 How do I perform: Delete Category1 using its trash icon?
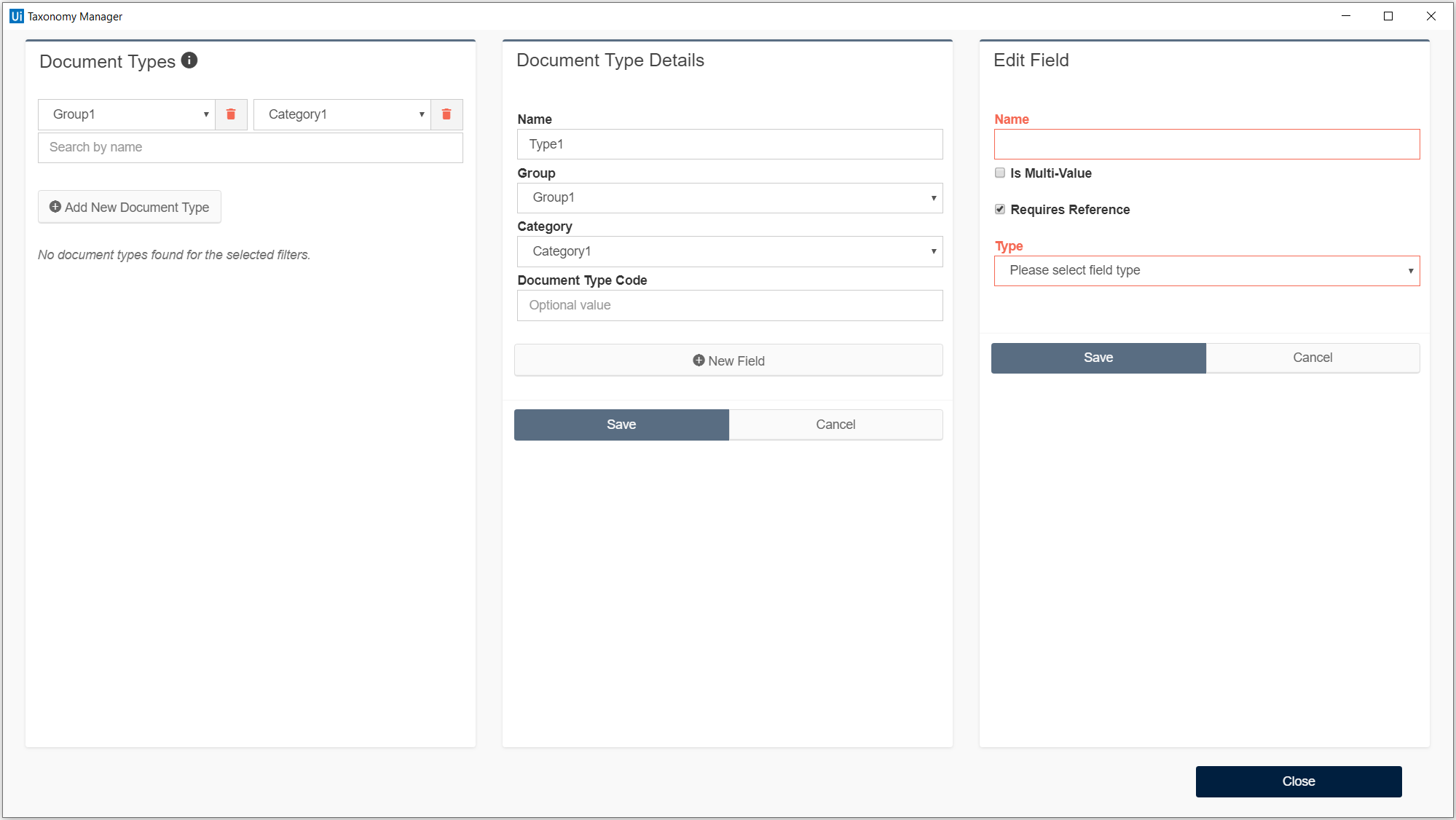pos(446,114)
